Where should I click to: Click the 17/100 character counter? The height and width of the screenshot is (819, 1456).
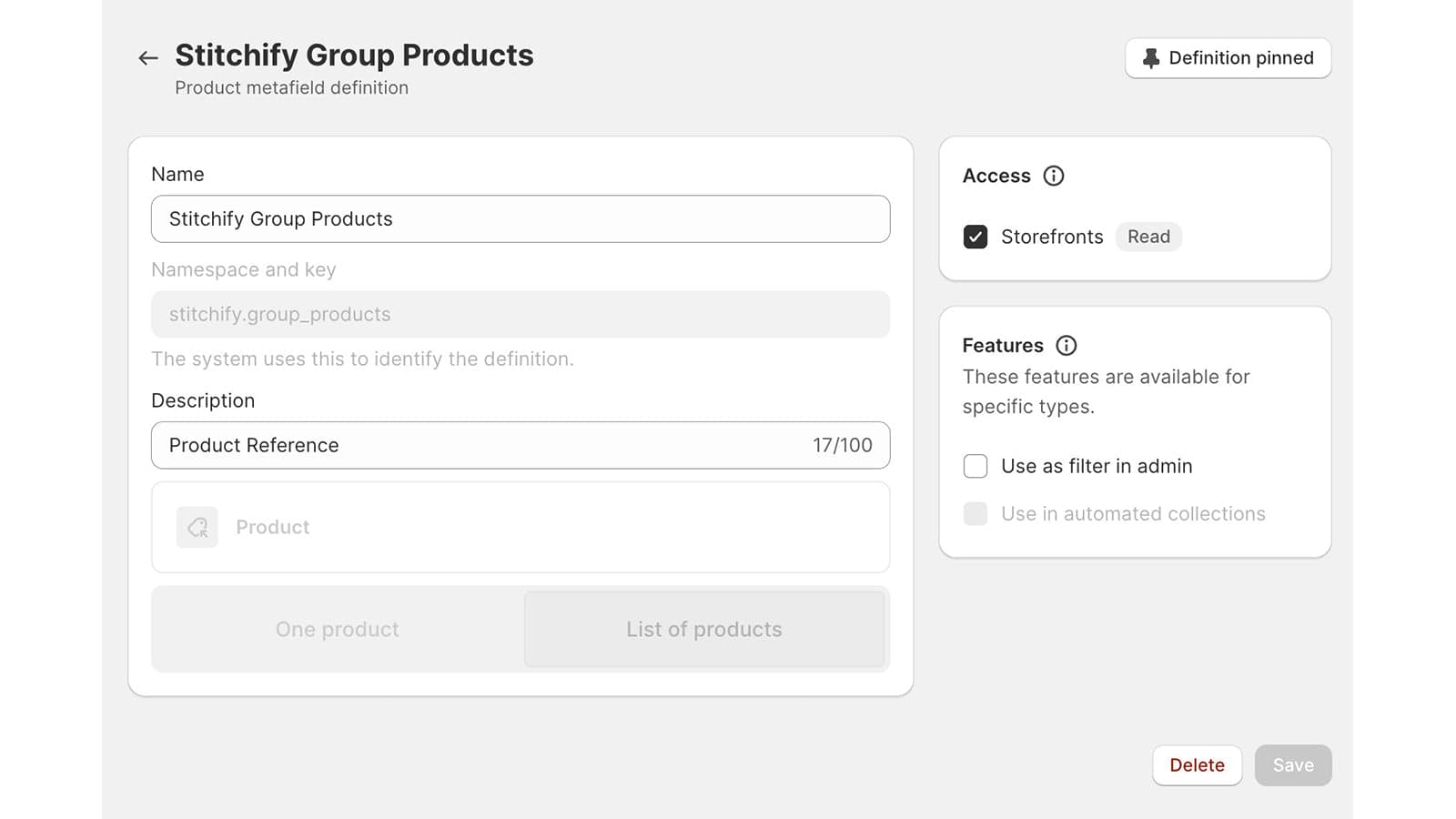click(842, 446)
